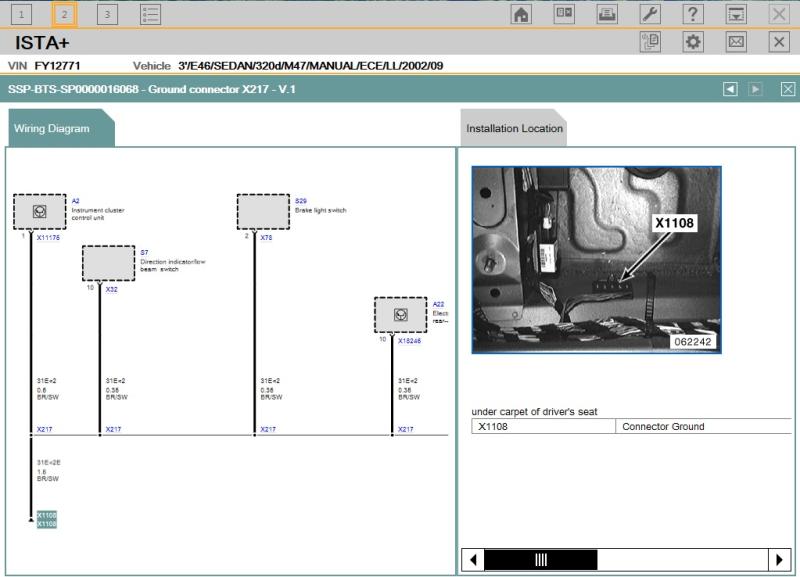Click the X1108 installation location photo
Viewport: 800px width, 577px height.
point(596,259)
